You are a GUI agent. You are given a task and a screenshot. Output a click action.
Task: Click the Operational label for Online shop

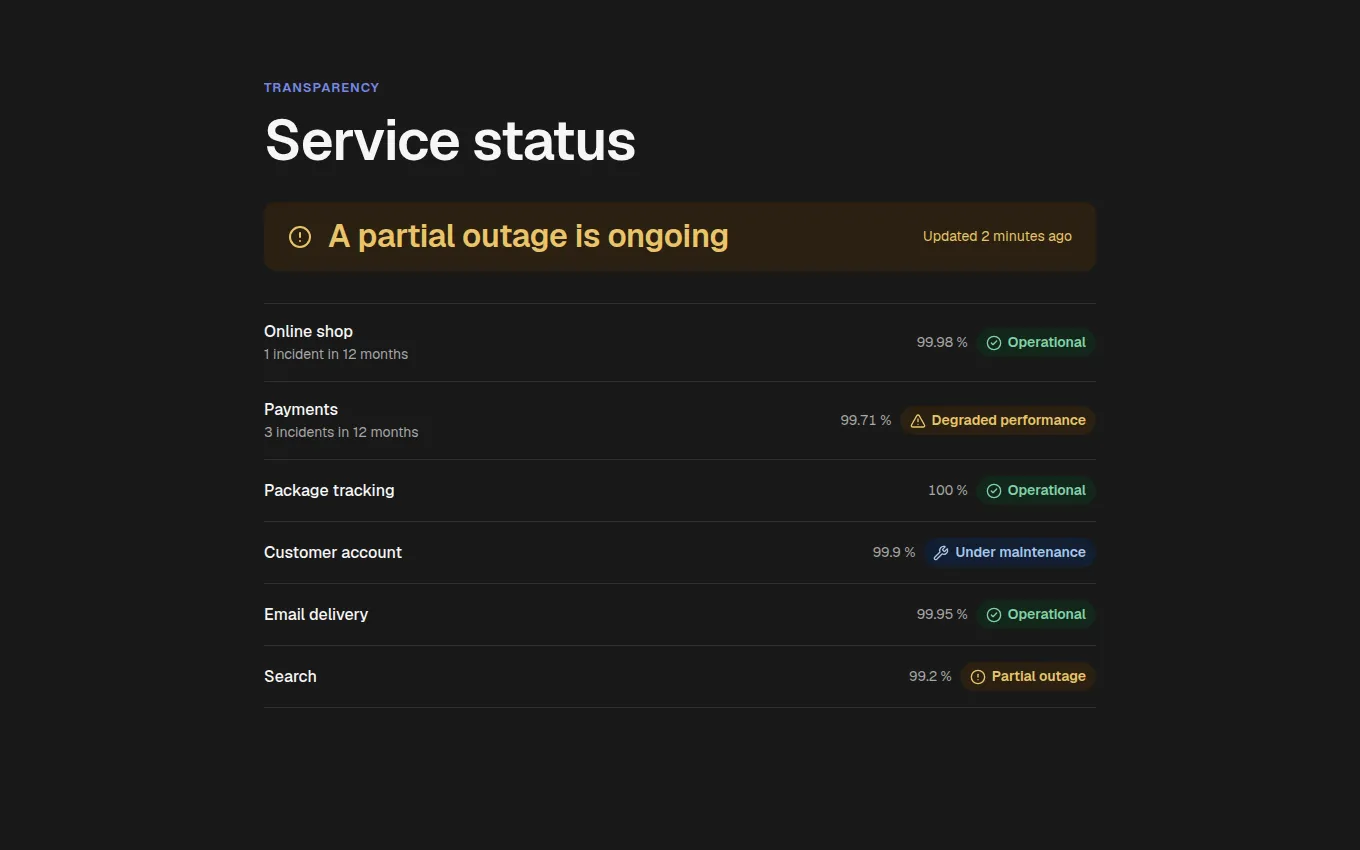[1047, 342]
